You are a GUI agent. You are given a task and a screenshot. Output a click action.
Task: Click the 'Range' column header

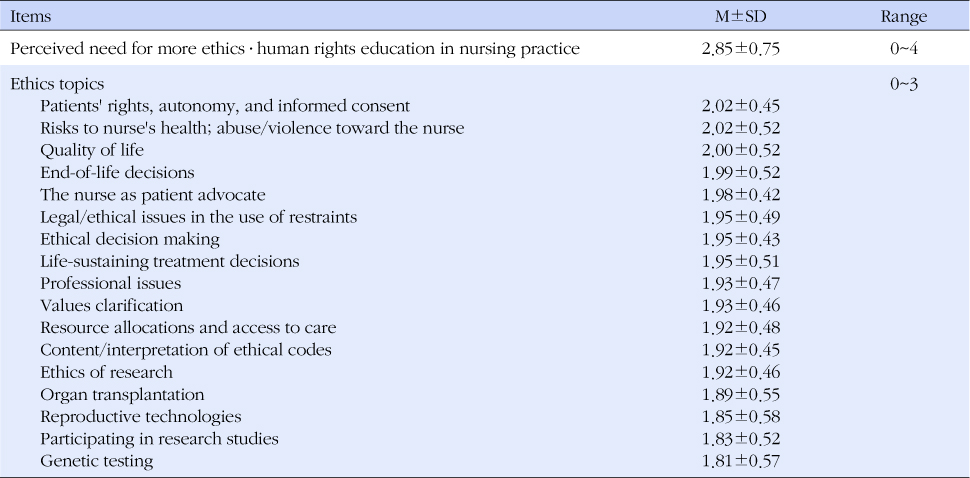coord(904,17)
